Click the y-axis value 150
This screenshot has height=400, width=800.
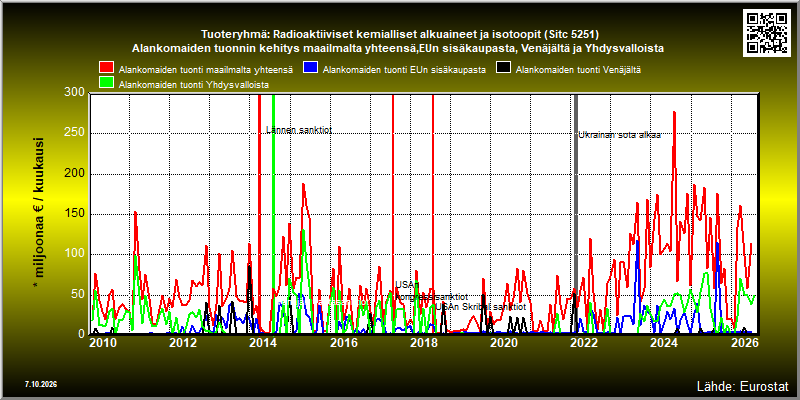click(x=75, y=214)
